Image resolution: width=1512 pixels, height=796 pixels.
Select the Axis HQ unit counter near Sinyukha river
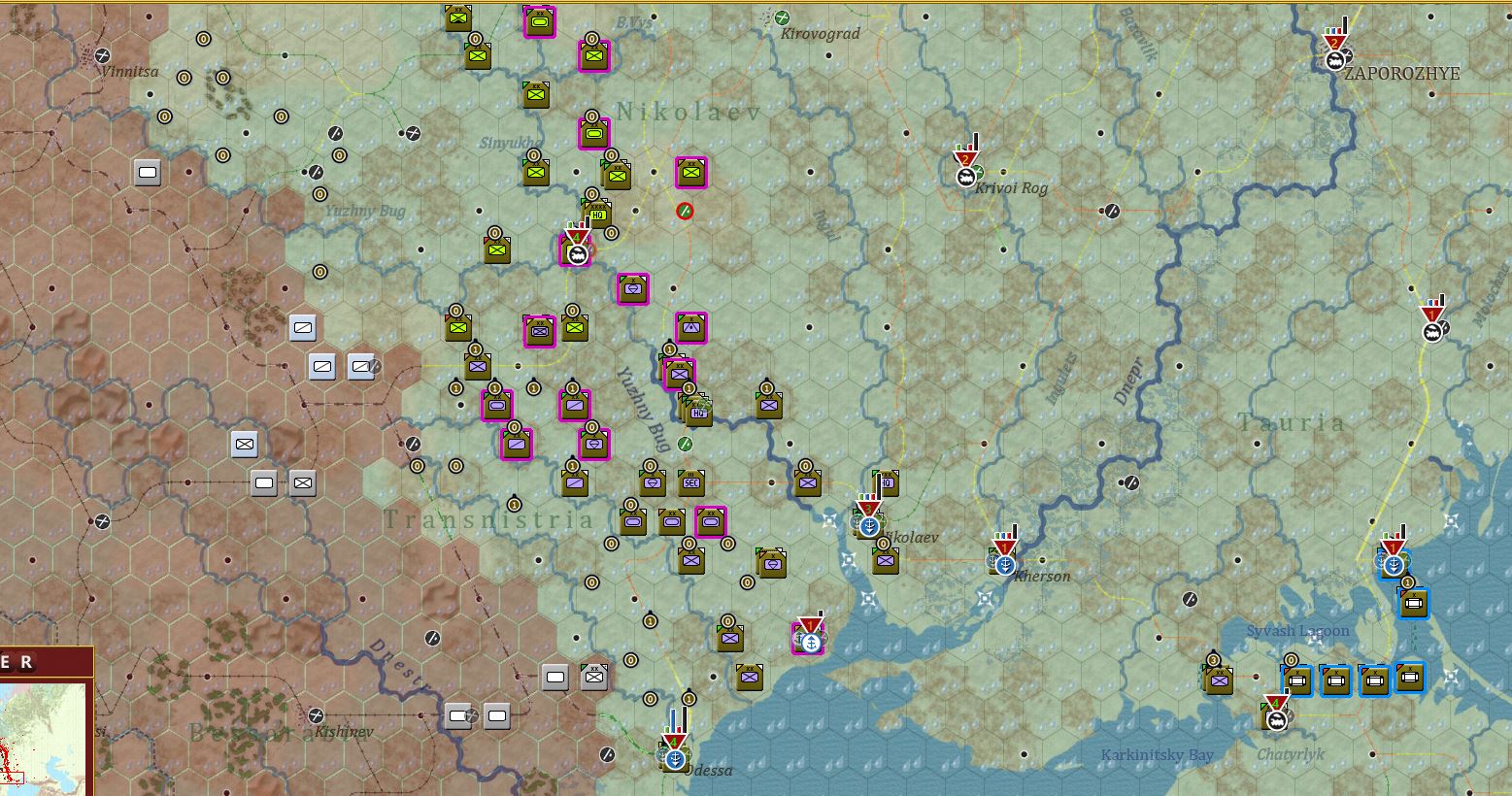pos(598,214)
